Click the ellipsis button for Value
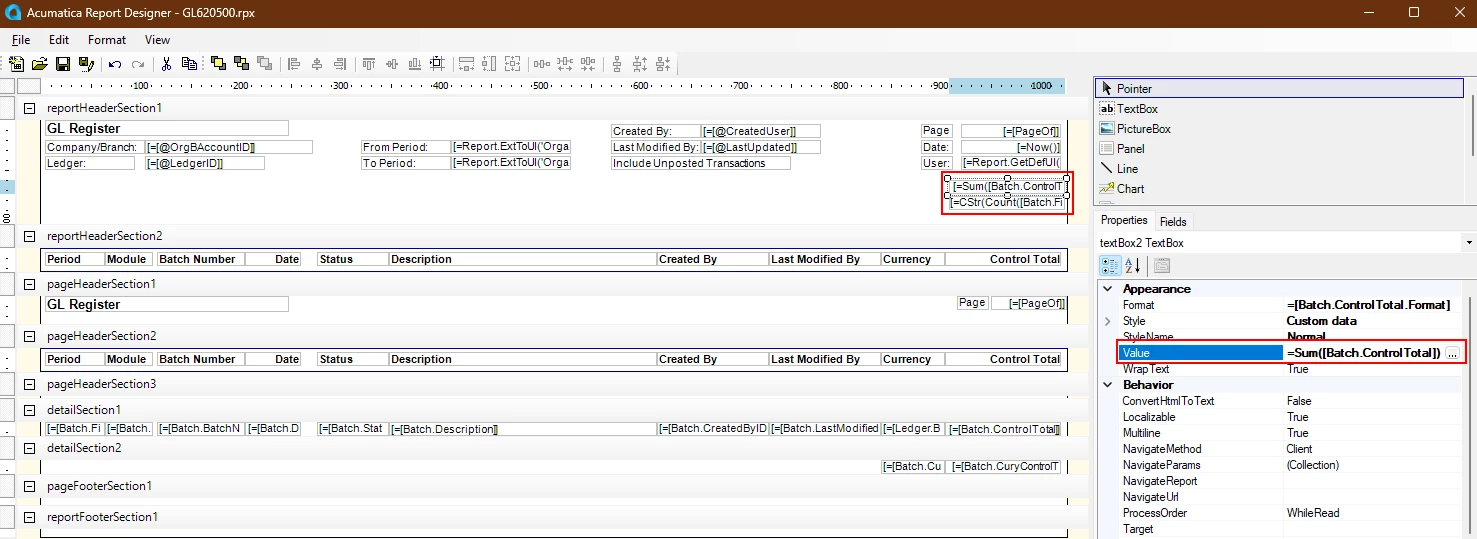 click(1453, 353)
